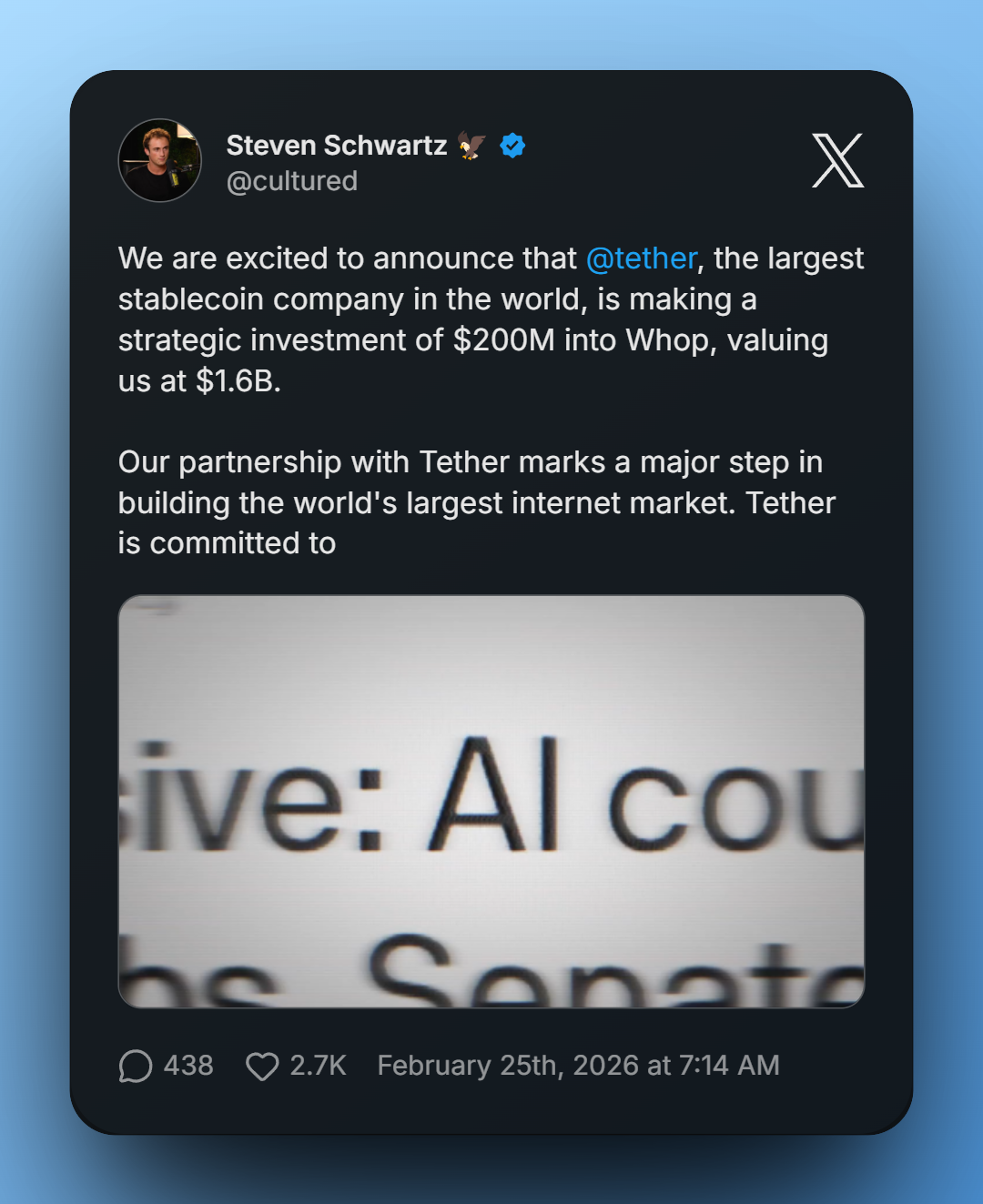Click the "$1.6B" valuation text

click(238, 380)
